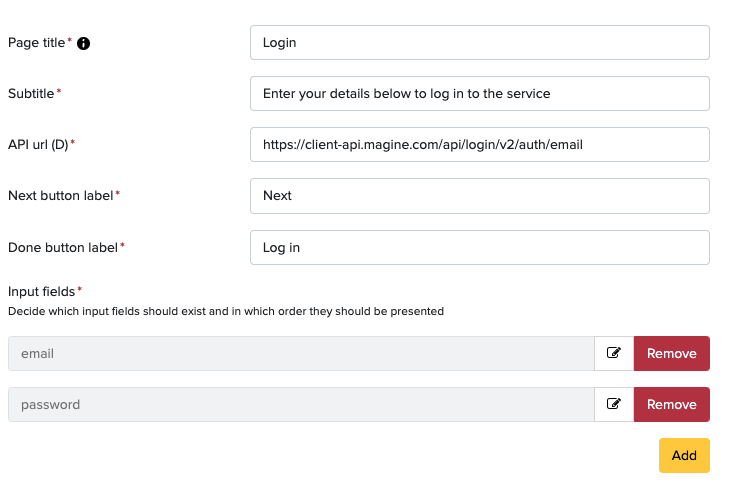This screenshot has height=491, width=735.
Task: Remove the password input field
Action: pyautogui.click(x=672, y=404)
